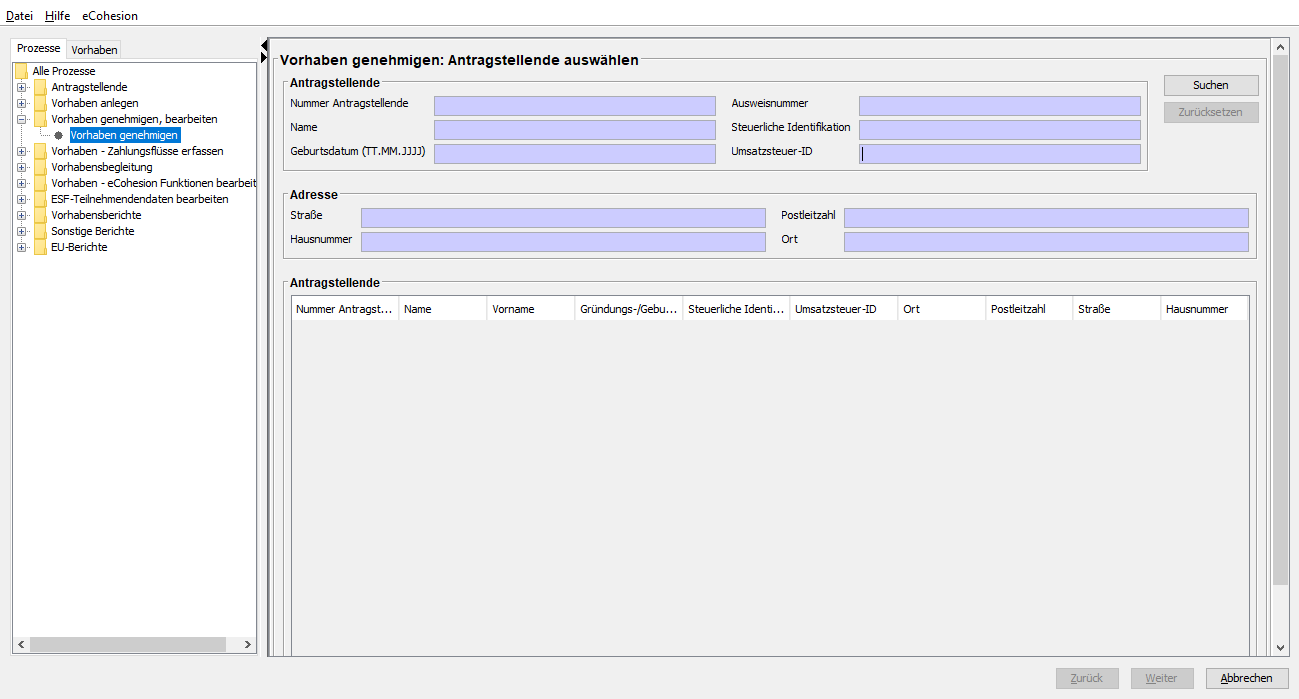Image resolution: width=1299 pixels, height=699 pixels.
Task: Click the Weiter button
Action: click(x=1161, y=678)
